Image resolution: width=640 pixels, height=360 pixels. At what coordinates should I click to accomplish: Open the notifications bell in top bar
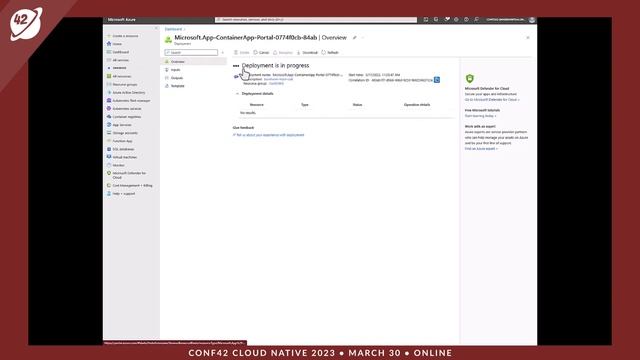pyautogui.click(x=447, y=20)
